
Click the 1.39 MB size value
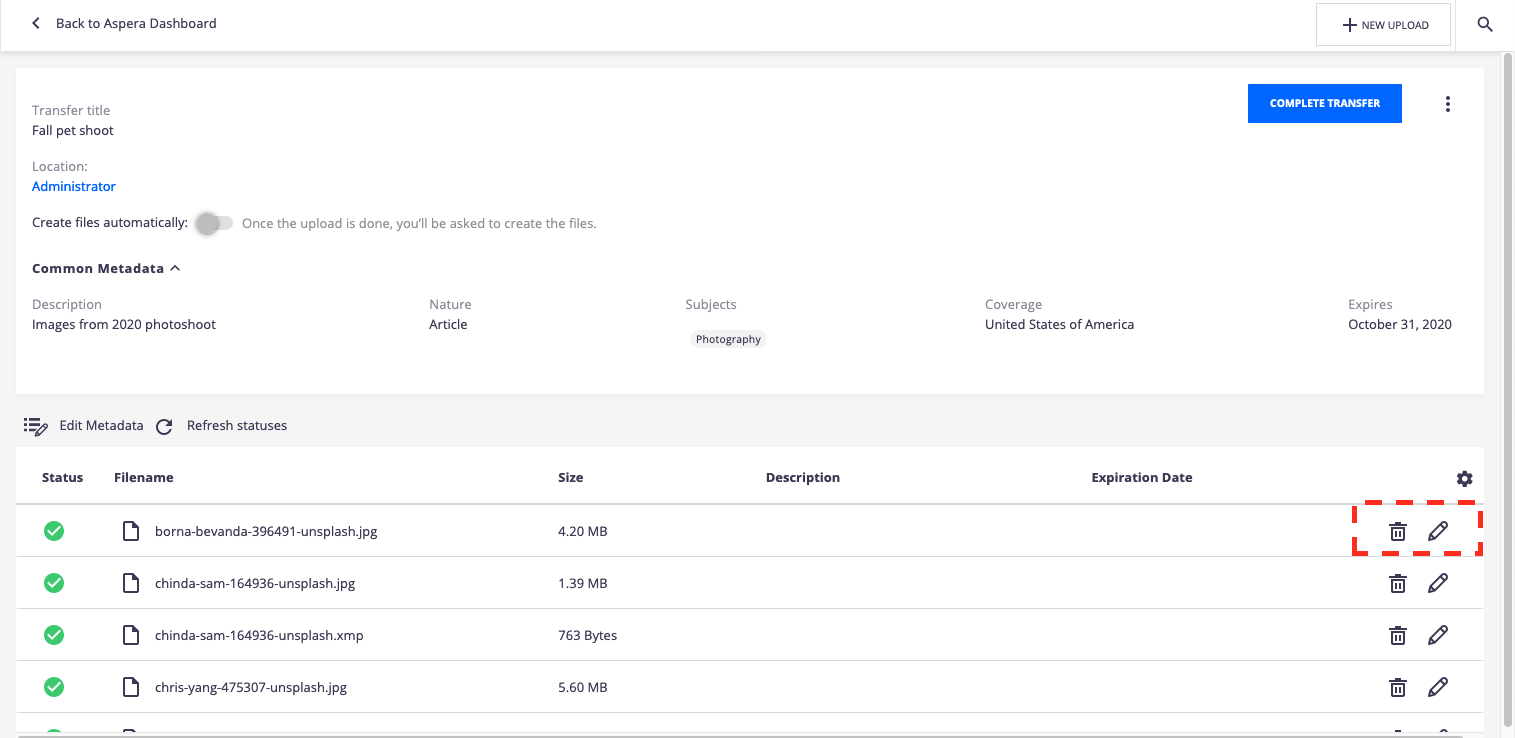tap(583, 584)
